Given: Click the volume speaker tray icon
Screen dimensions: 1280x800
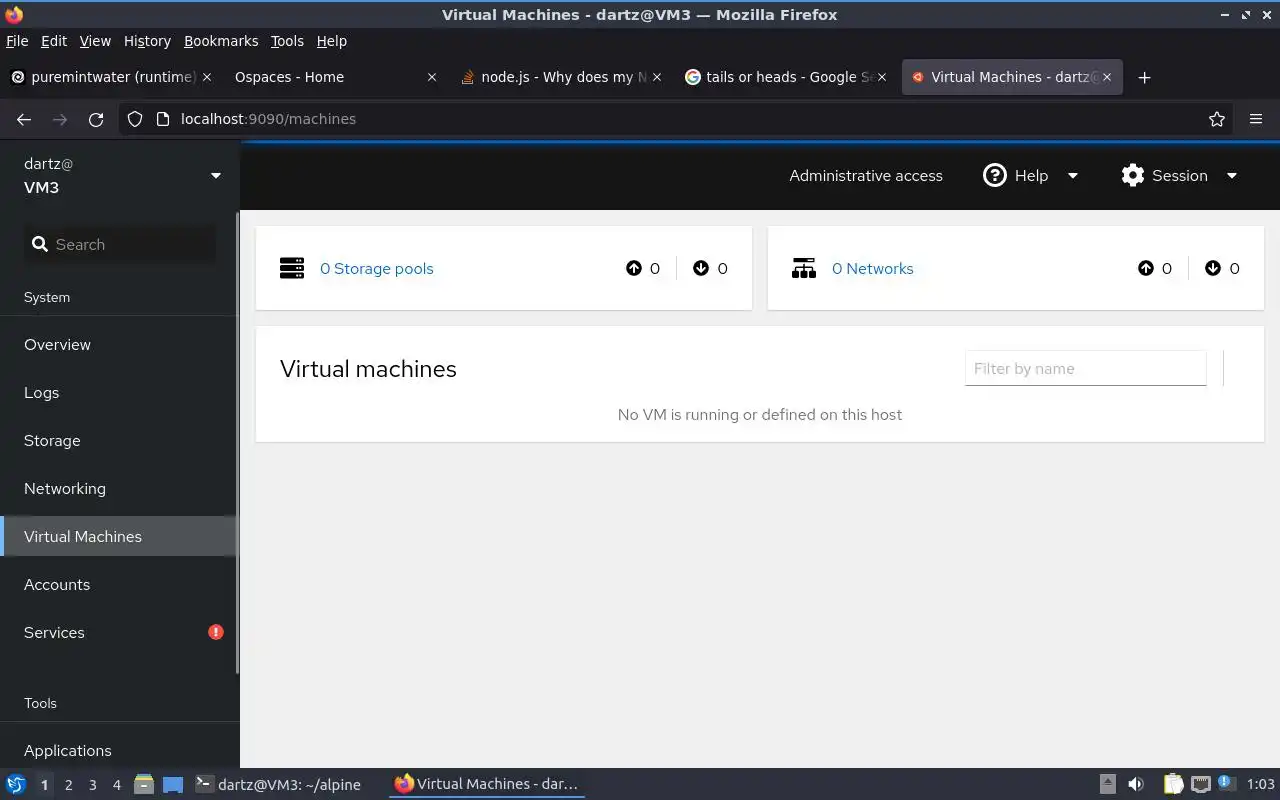Looking at the screenshot, I should click(1136, 785).
